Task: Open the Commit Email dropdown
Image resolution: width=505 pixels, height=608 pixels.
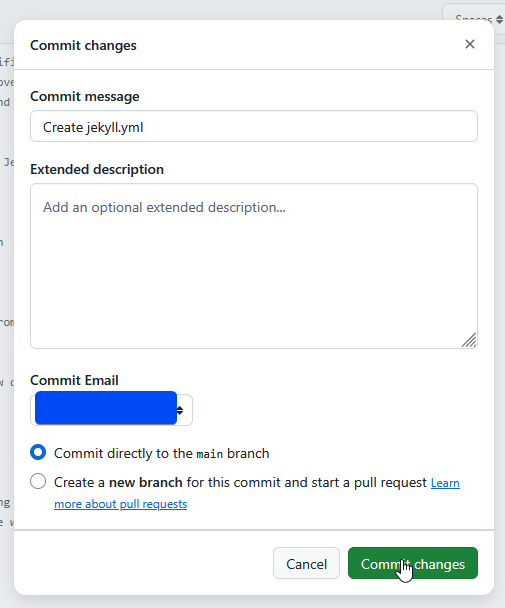Action: tap(111, 410)
